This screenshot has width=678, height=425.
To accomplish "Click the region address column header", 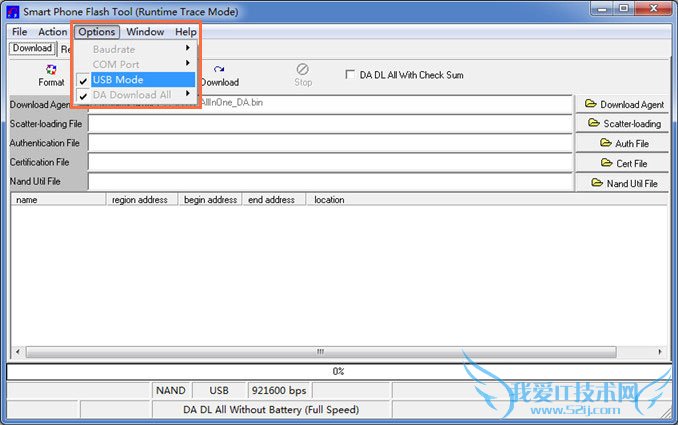I will [142, 200].
